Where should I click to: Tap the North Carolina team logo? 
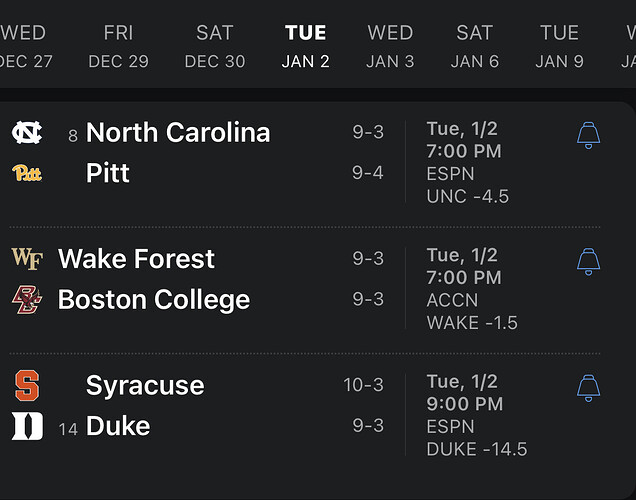point(27,132)
